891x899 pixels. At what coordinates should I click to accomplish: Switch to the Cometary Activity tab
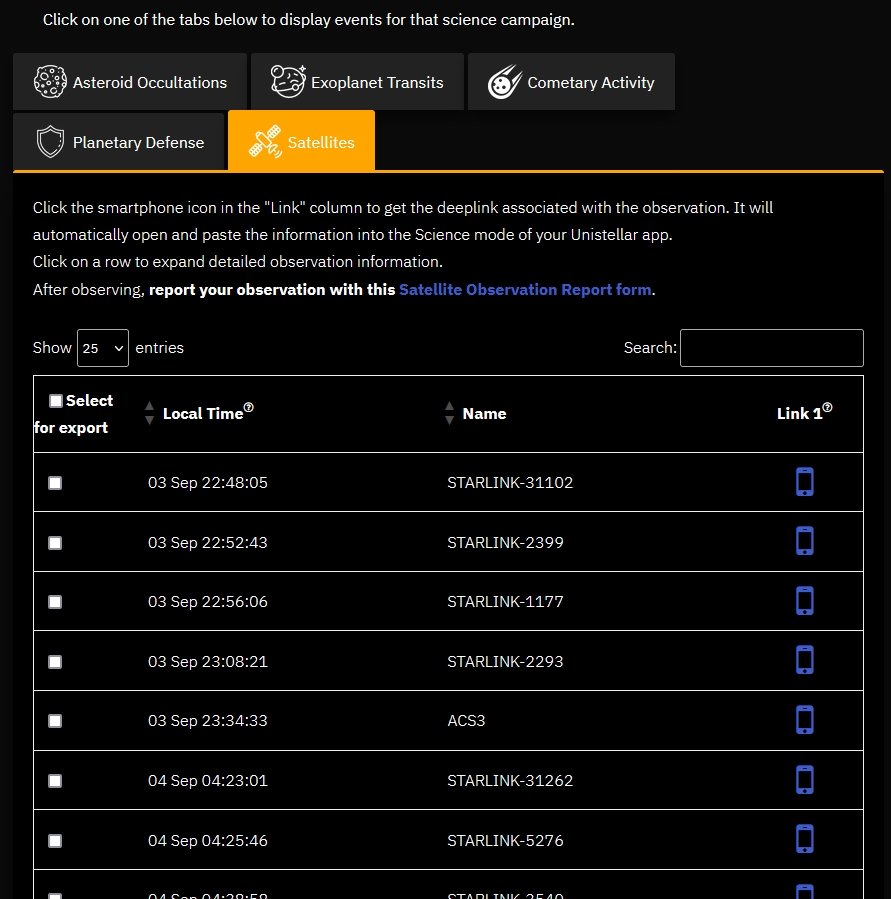571,83
